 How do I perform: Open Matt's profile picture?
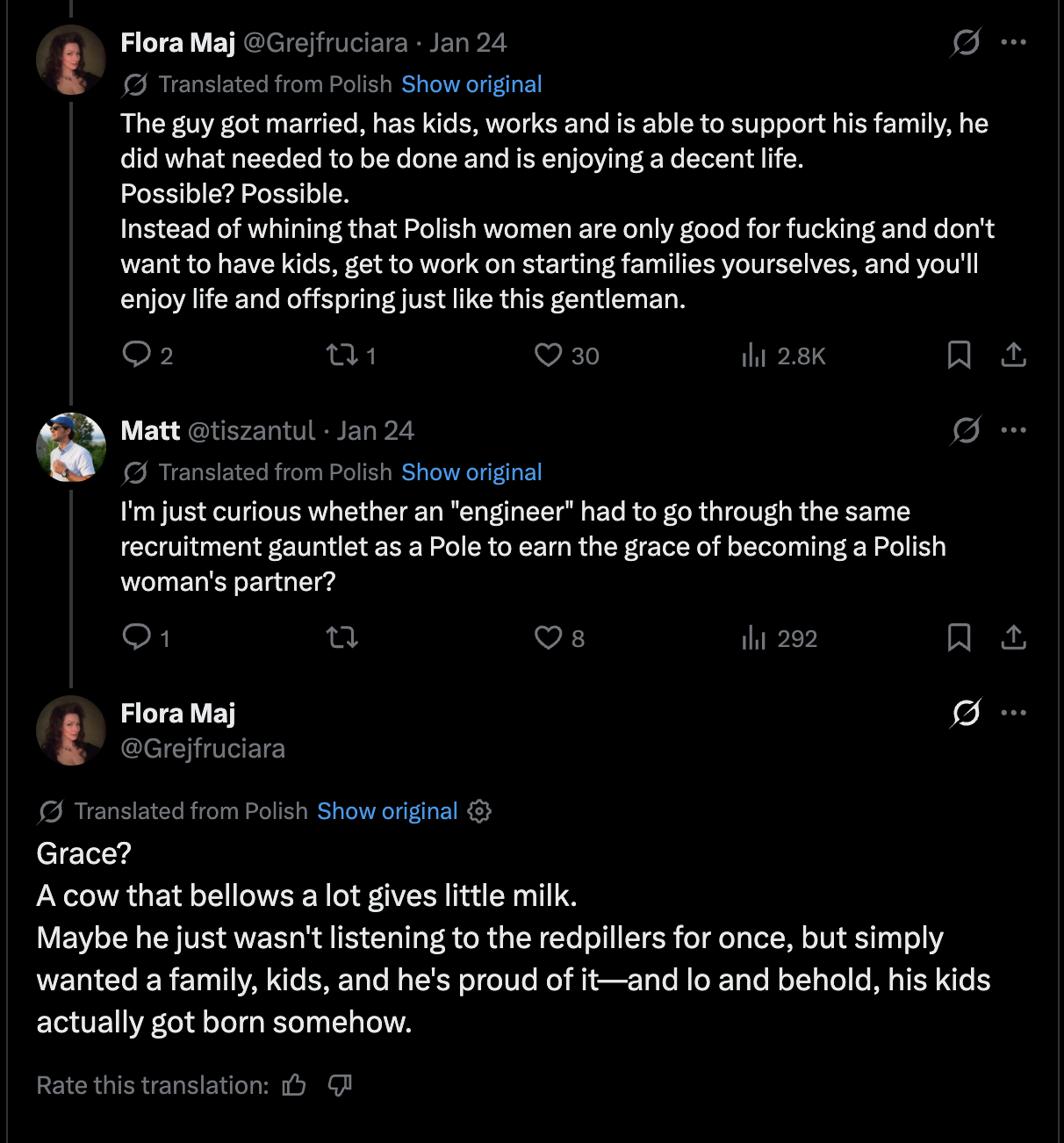tap(70, 448)
